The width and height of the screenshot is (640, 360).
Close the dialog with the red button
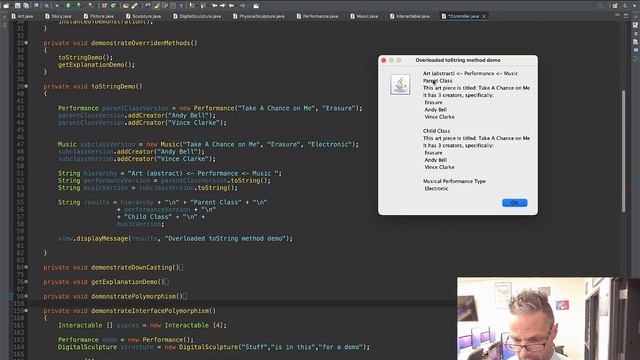pos(384,60)
